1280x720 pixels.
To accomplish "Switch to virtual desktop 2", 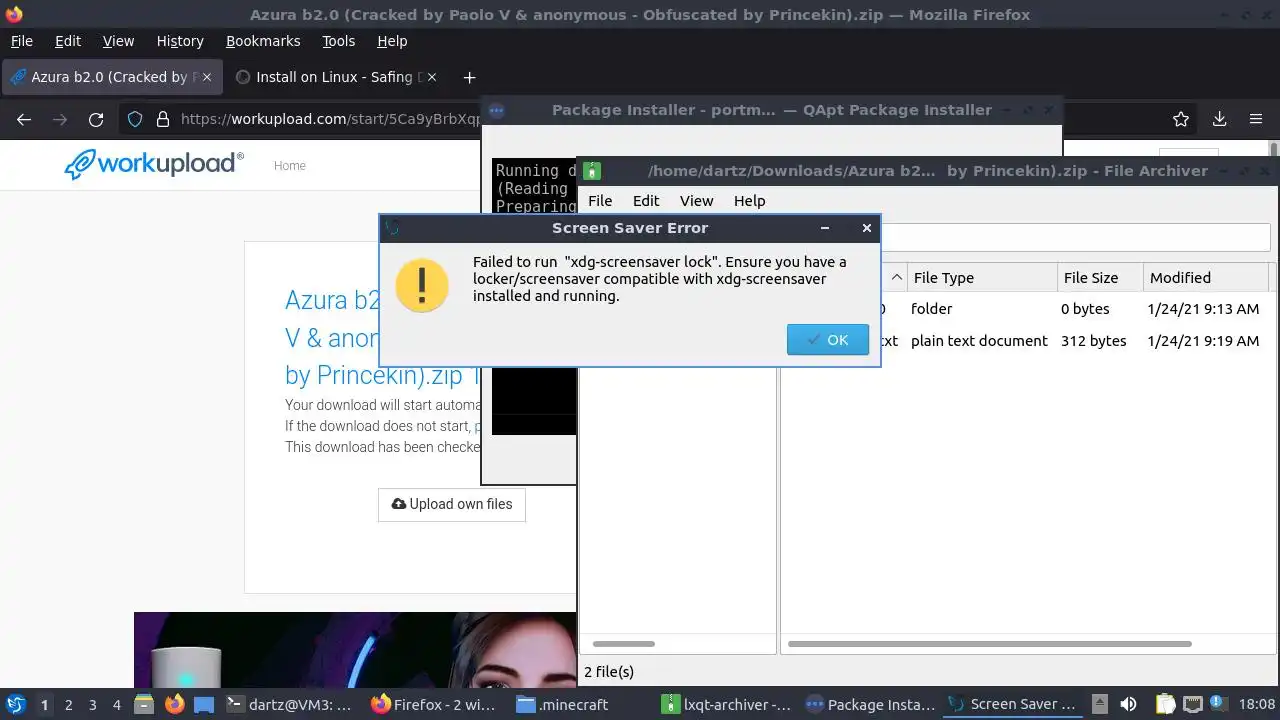I will coord(68,704).
